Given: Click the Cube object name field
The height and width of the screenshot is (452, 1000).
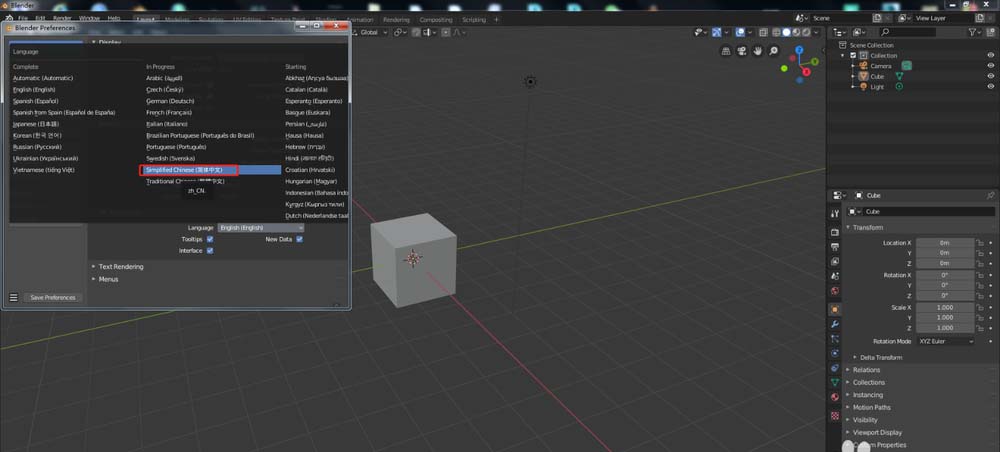Looking at the screenshot, I should pyautogui.click(x=929, y=212).
